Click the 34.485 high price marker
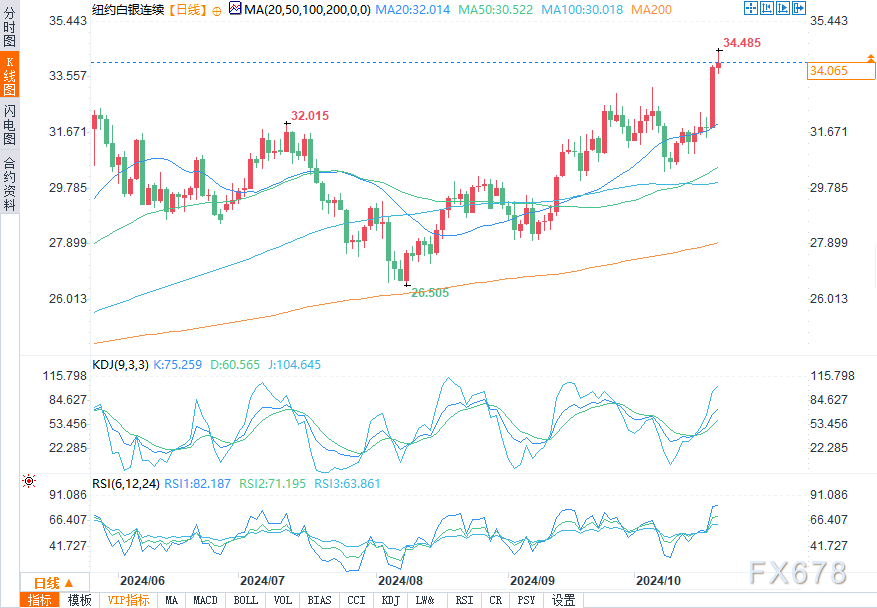The image size is (877, 608). point(741,43)
